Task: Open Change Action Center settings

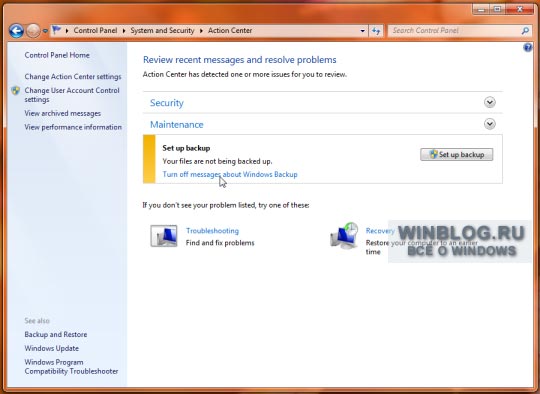Action: tap(73, 76)
